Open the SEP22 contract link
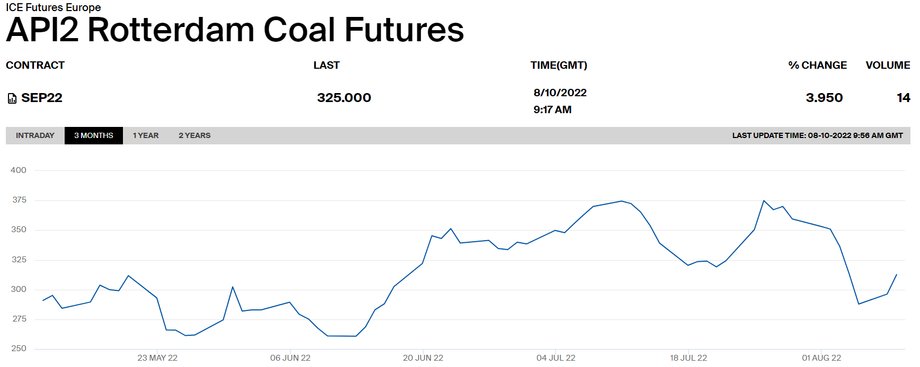 (42, 98)
